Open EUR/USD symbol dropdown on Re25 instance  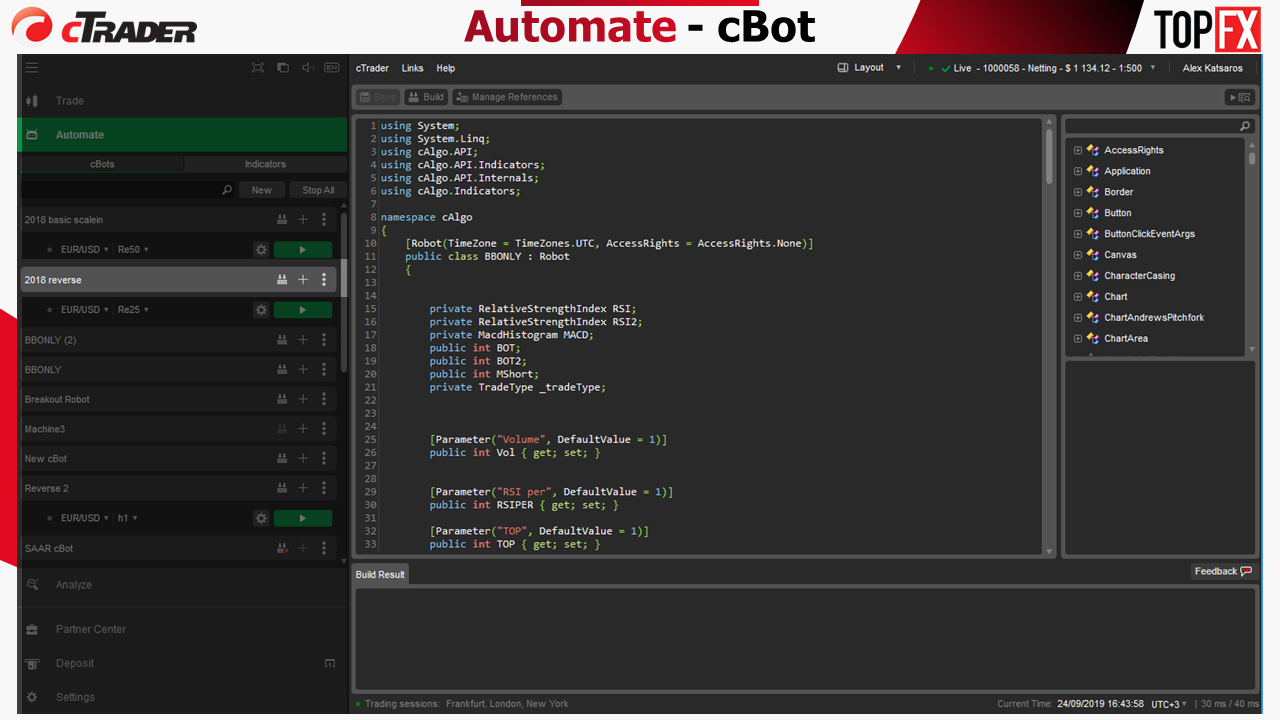(85, 310)
